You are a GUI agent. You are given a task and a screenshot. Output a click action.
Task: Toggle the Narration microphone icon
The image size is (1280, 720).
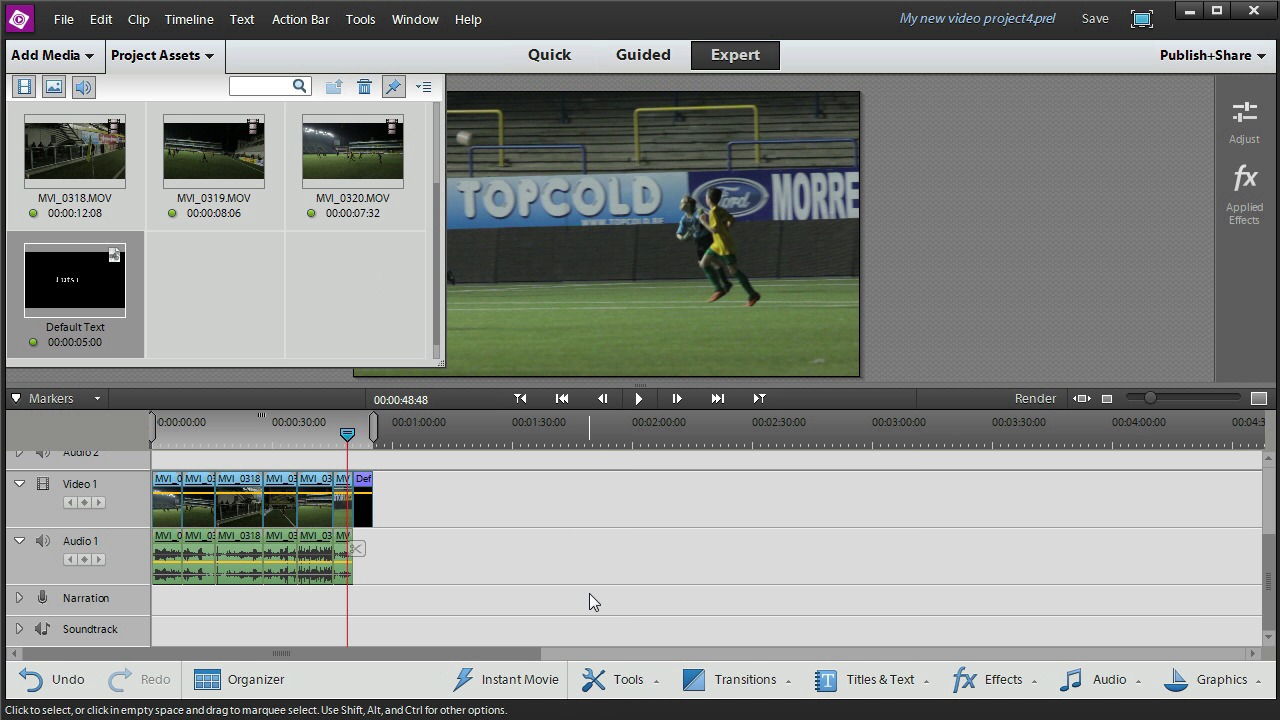[43, 597]
